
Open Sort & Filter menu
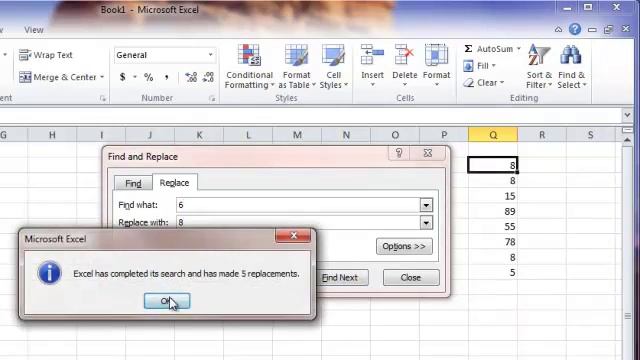pyautogui.click(x=539, y=66)
